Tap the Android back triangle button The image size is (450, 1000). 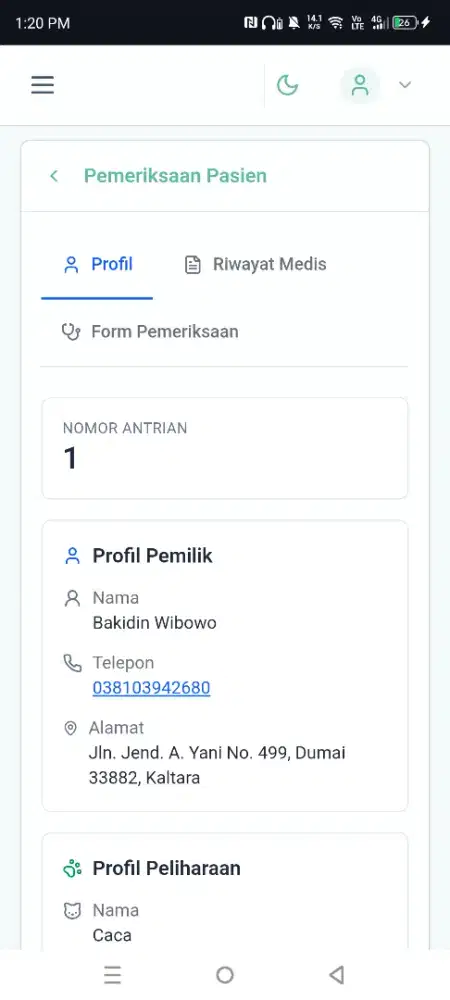[x=337, y=974]
